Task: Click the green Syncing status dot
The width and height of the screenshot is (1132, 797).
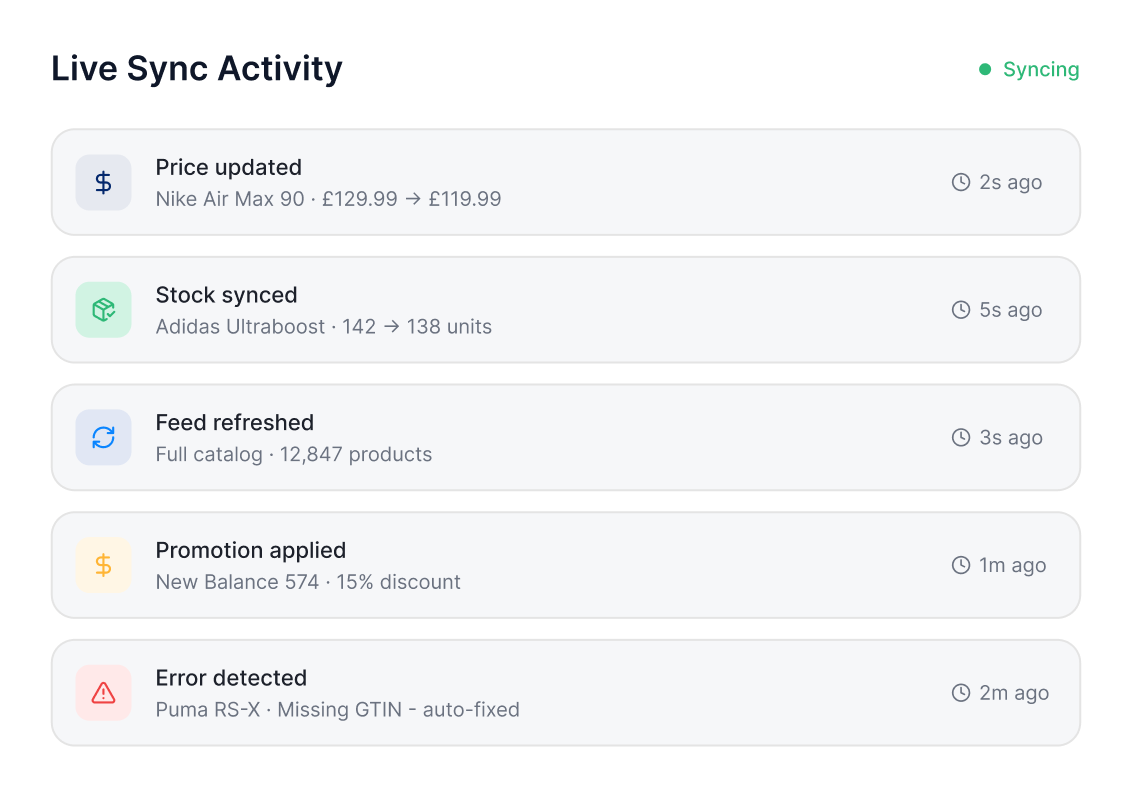Action: 985,69
